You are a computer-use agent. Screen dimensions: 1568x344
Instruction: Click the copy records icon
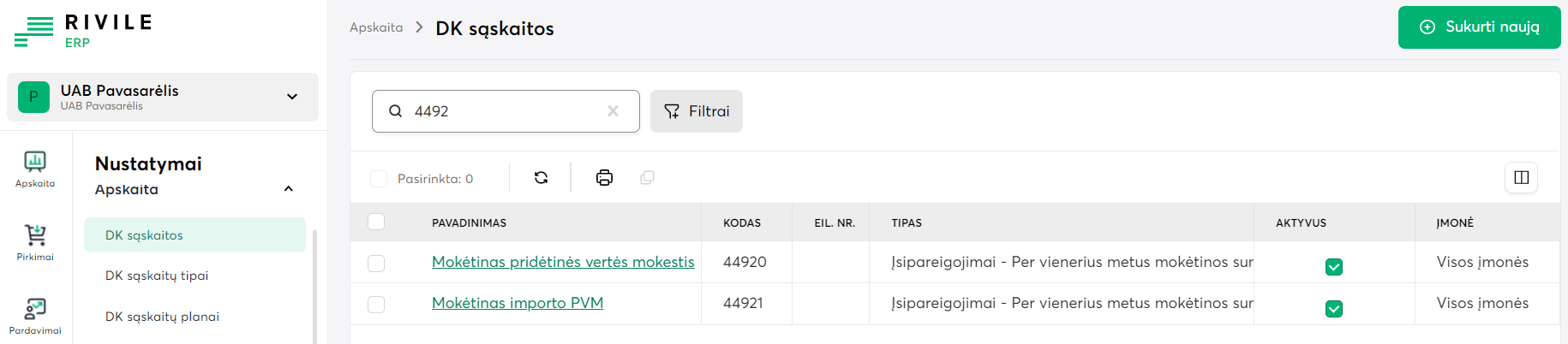click(647, 178)
